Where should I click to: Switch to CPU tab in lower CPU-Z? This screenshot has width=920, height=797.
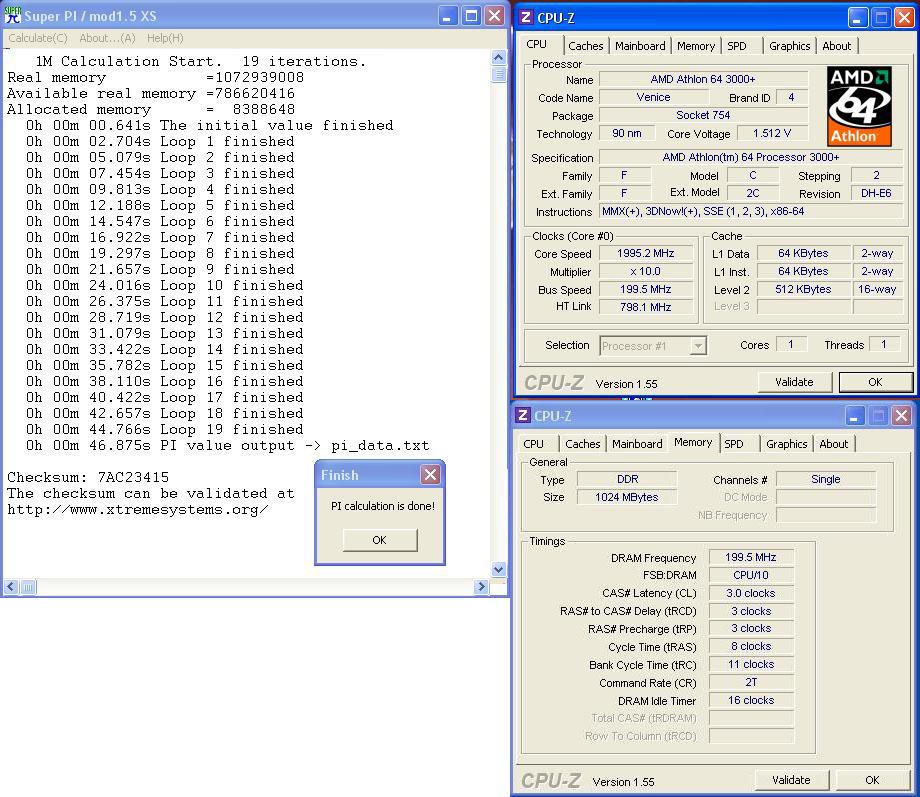(x=533, y=444)
